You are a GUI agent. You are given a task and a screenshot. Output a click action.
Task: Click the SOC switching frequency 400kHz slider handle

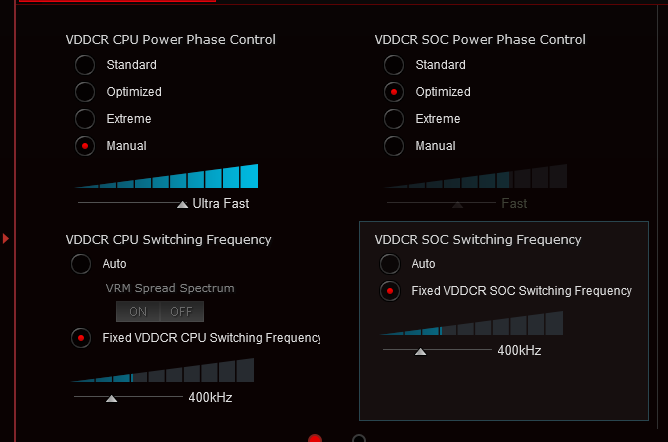[421, 351]
